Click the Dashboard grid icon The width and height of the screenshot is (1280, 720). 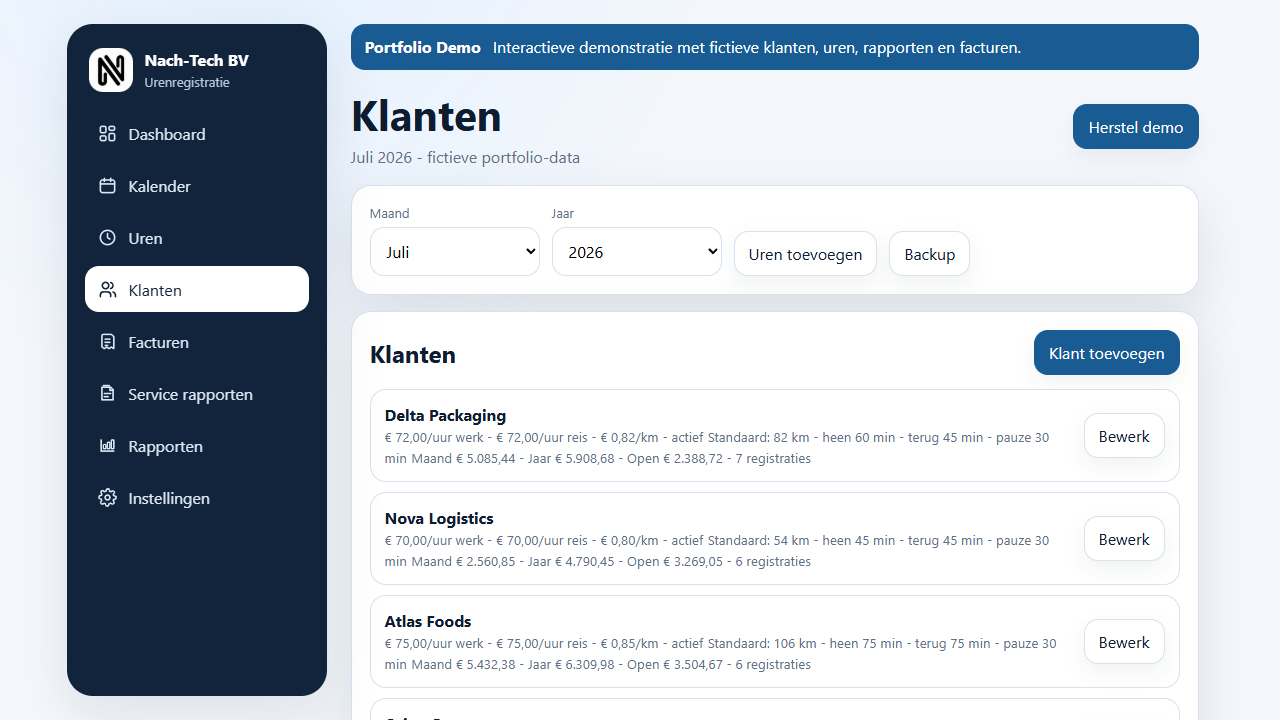coord(108,134)
